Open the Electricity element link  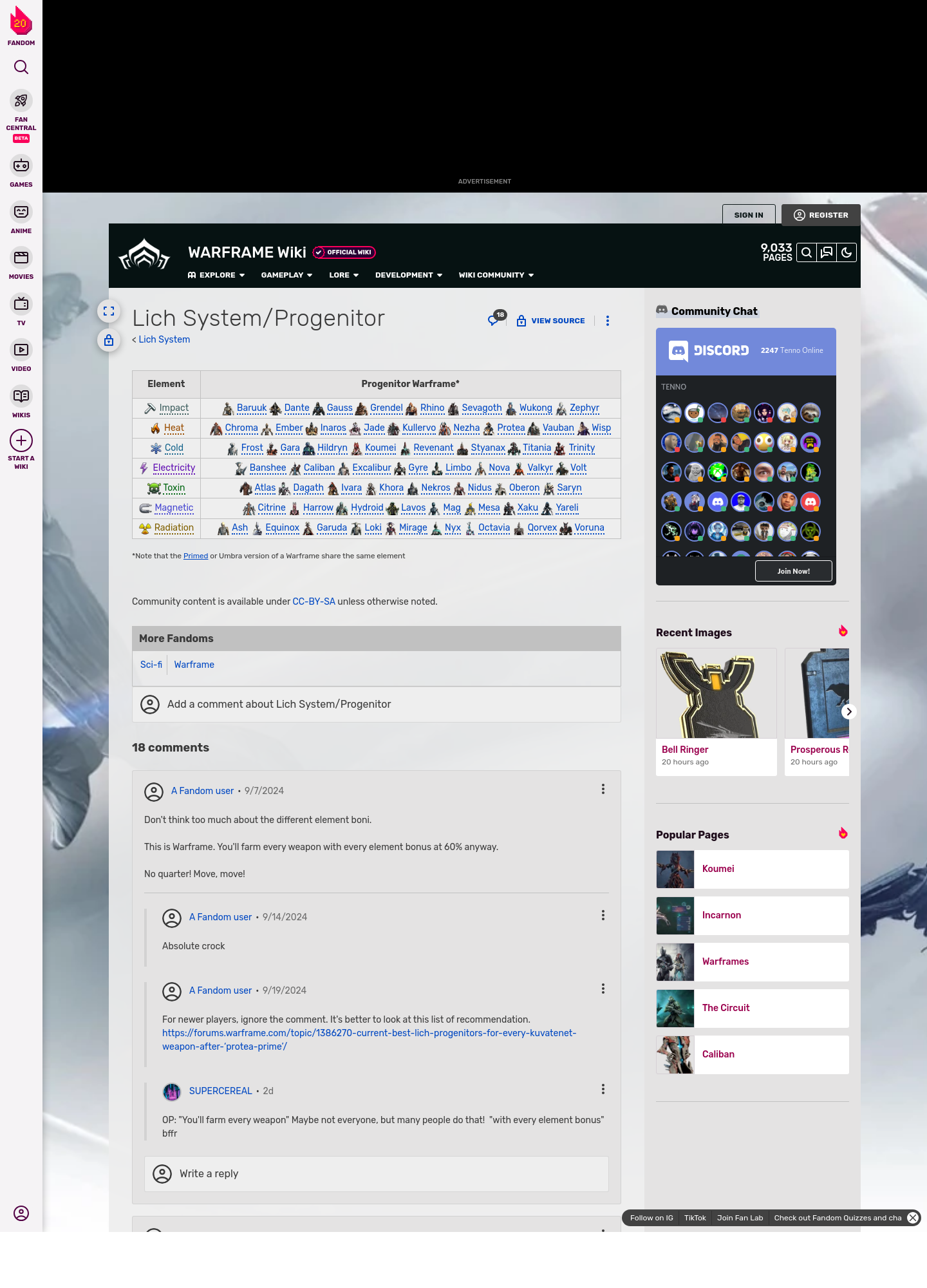(174, 468)
